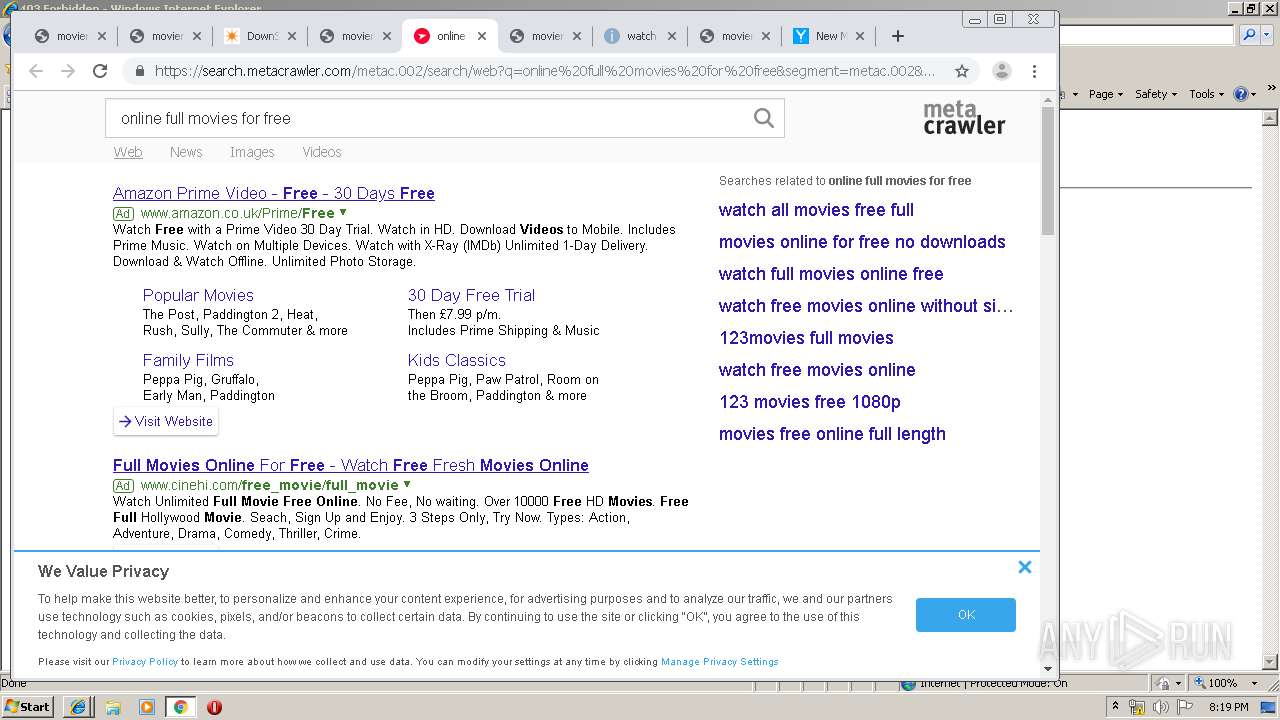Click the Chrome back arrow
The height and width of the screenshot is (720, 1280).
tap(36, 71)
